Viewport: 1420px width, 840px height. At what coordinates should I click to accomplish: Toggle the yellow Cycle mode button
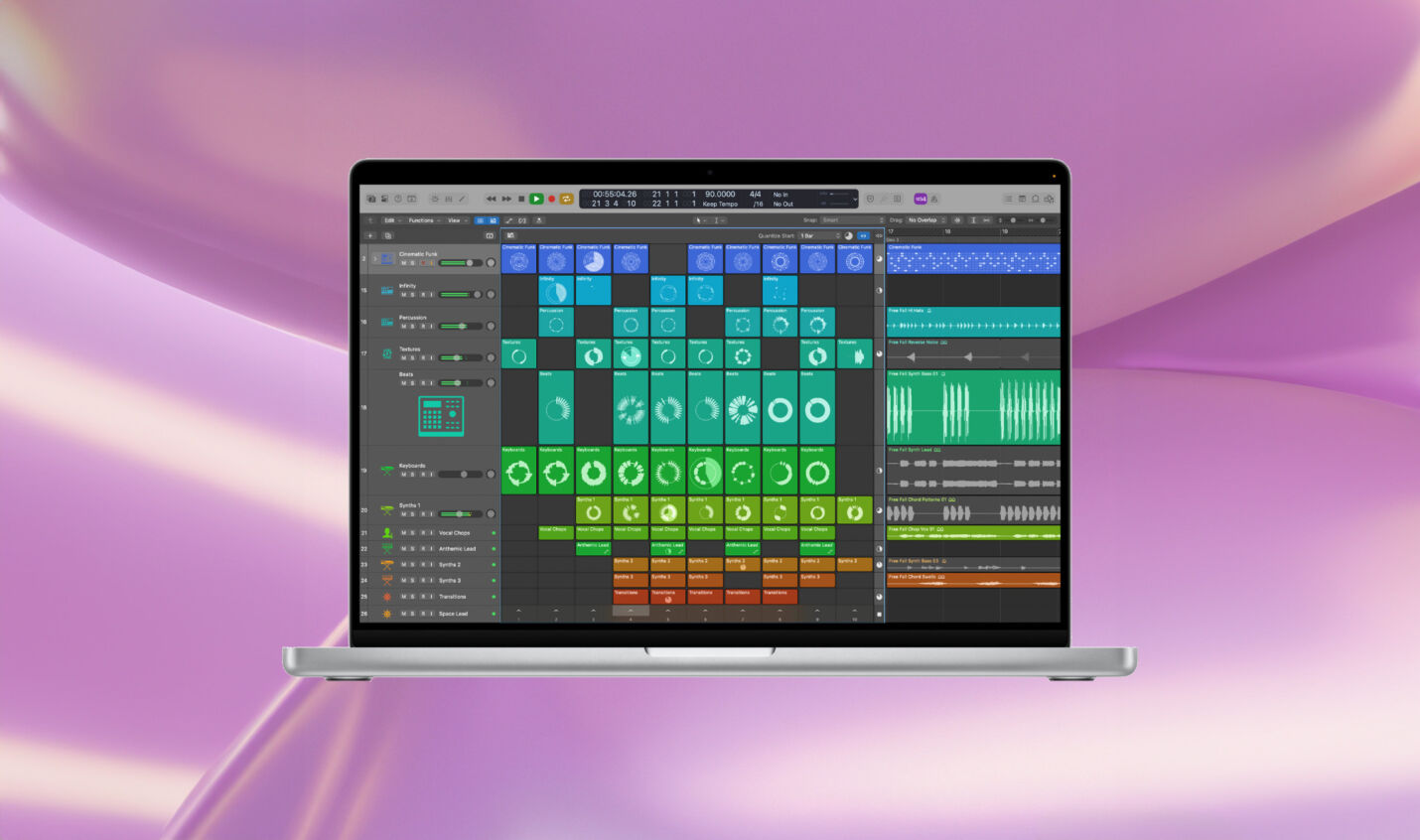tap(566, 199)
